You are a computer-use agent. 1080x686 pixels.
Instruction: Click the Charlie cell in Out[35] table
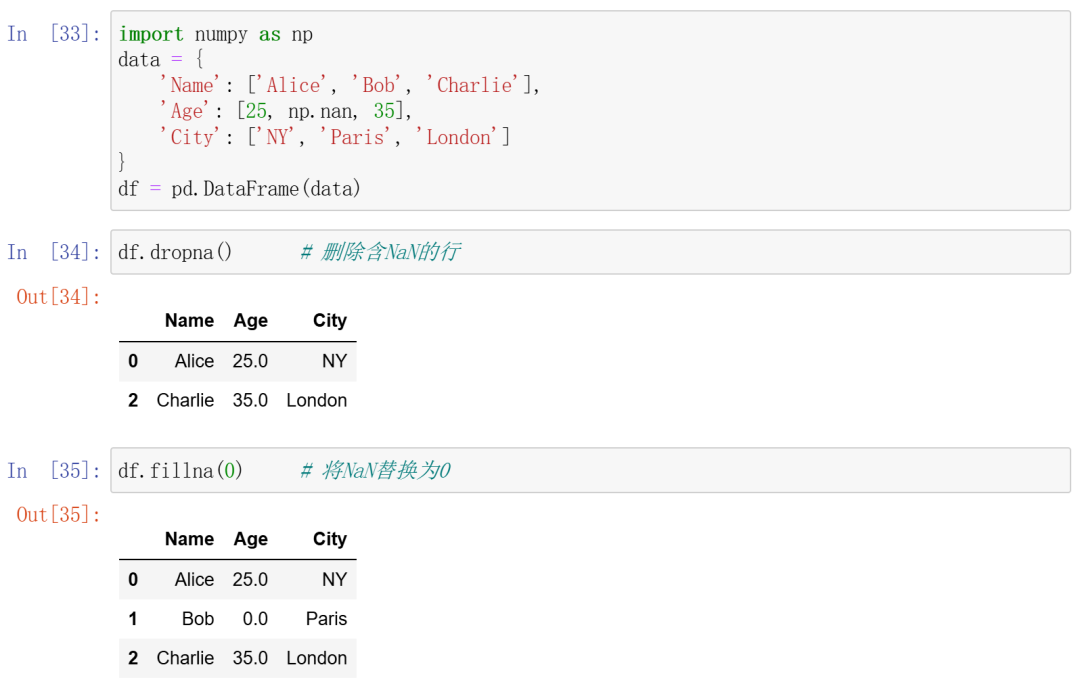(x=185, y=658)
